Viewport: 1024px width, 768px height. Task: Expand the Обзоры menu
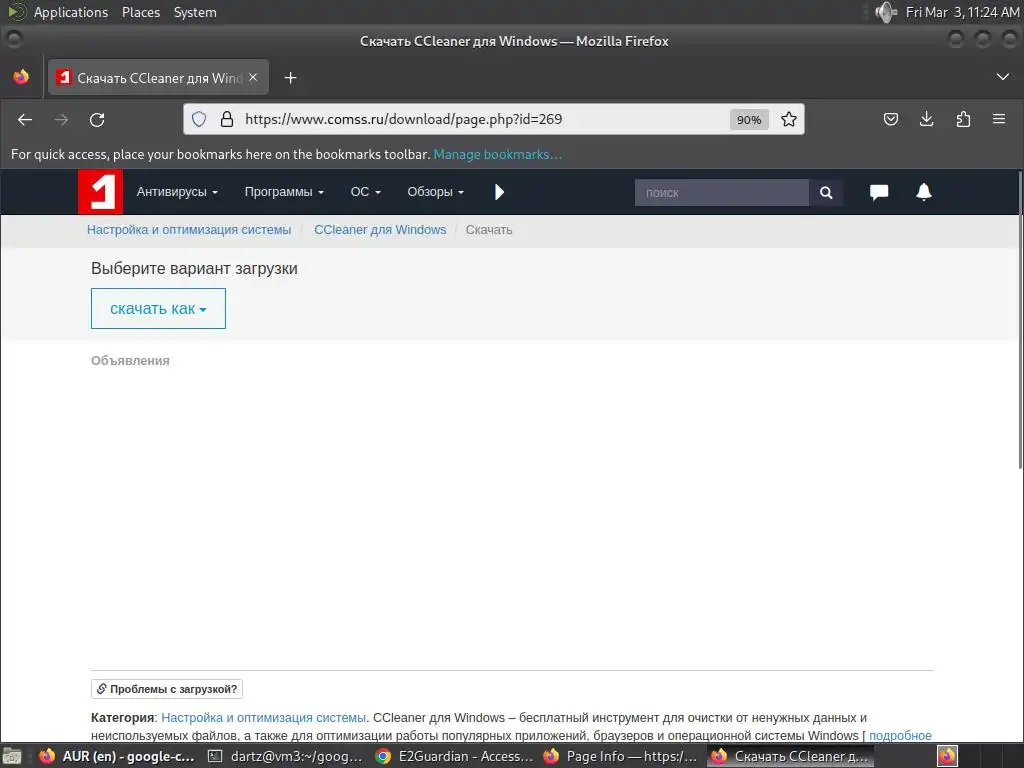[436, 192]
